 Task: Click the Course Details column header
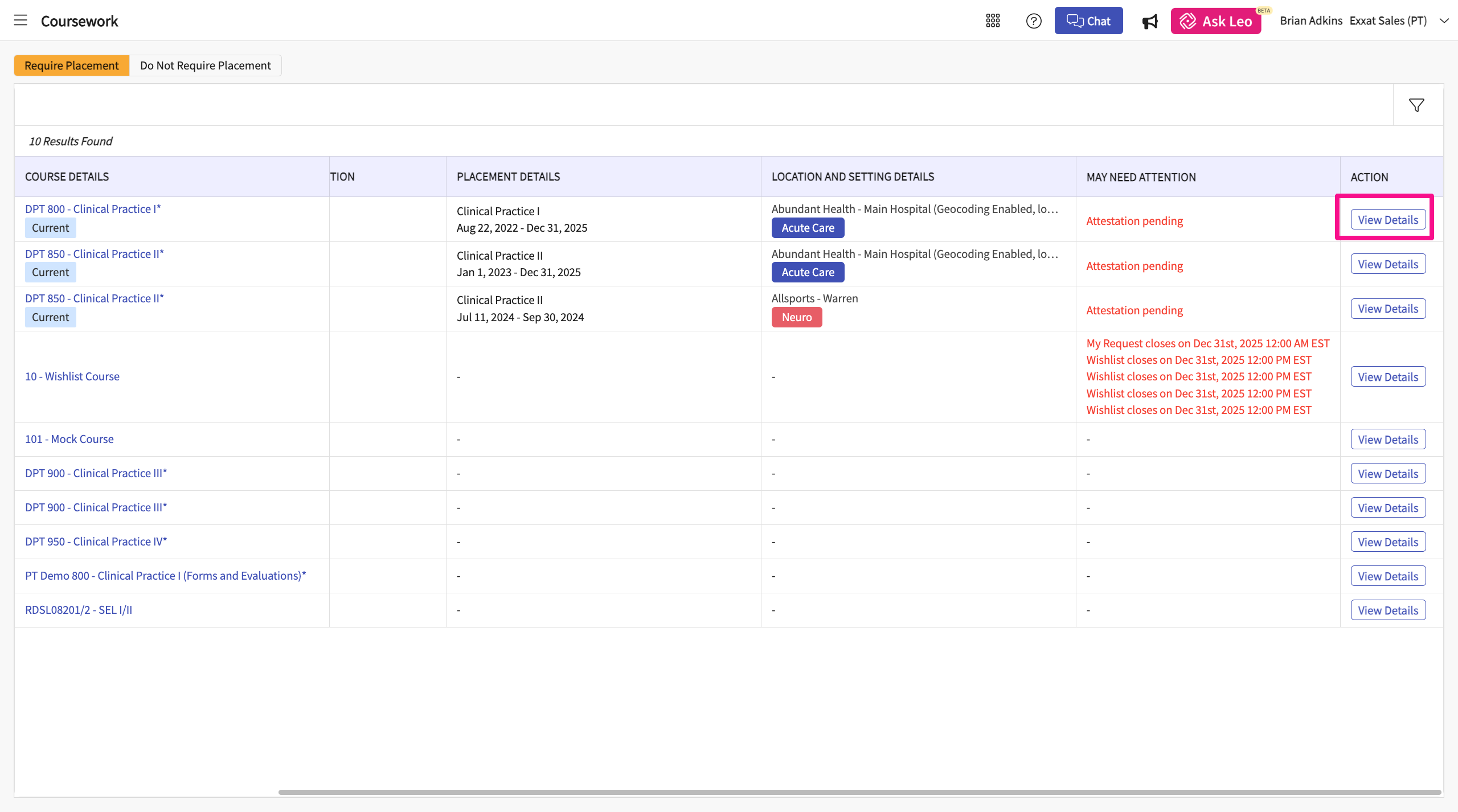(67, 177)
